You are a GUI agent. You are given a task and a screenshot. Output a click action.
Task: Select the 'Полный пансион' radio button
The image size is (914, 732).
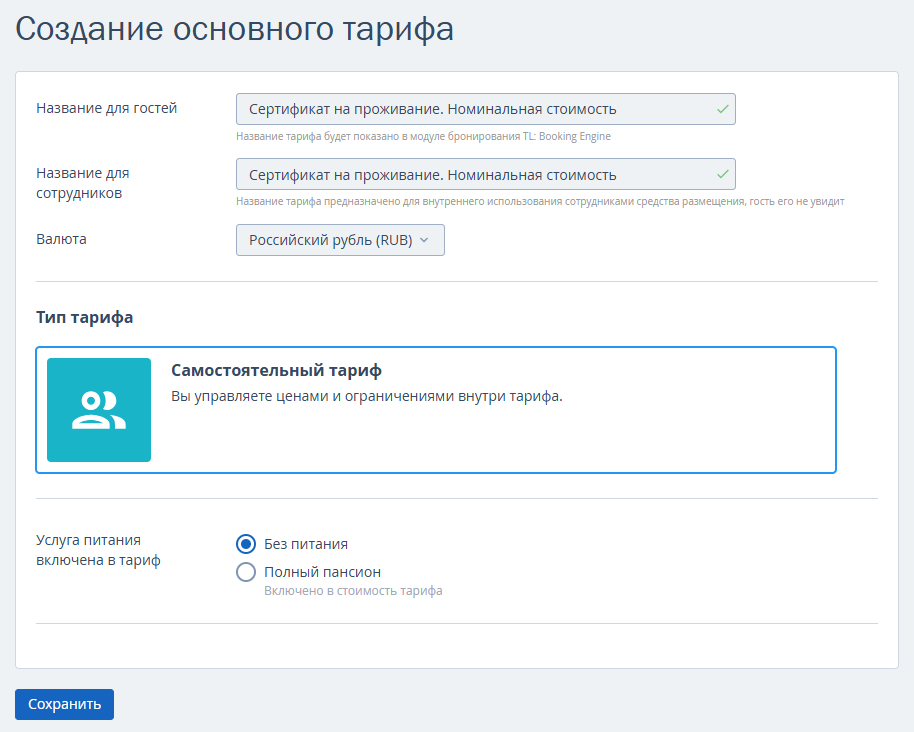coord(246,572)
